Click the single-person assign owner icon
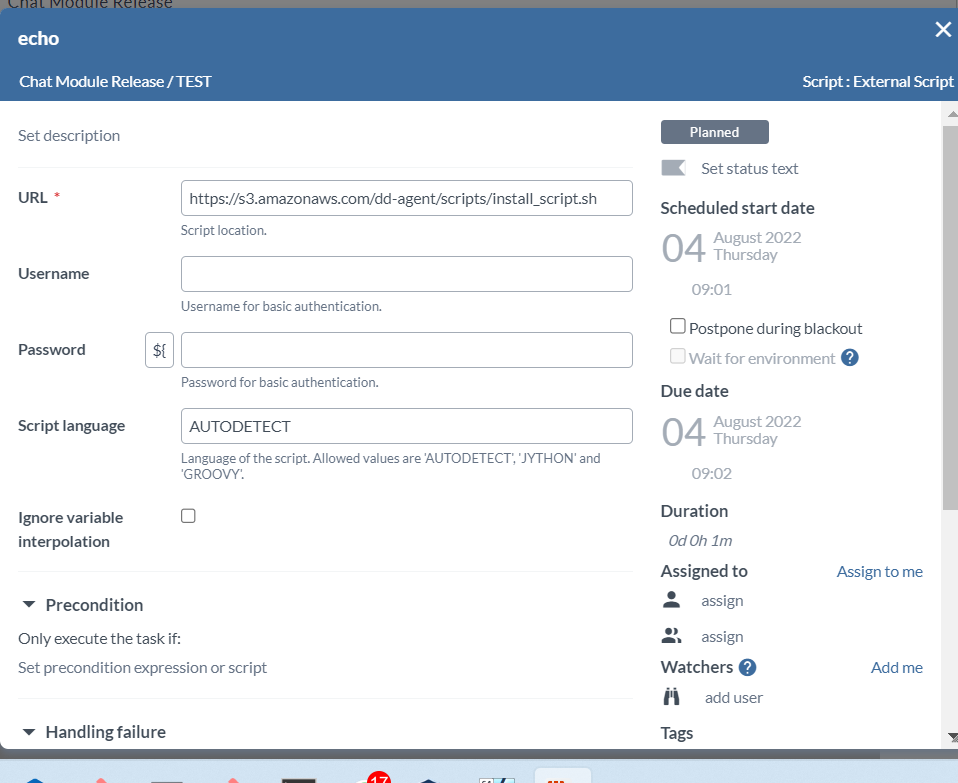This screenshot has width=958, height=783. 672,601
